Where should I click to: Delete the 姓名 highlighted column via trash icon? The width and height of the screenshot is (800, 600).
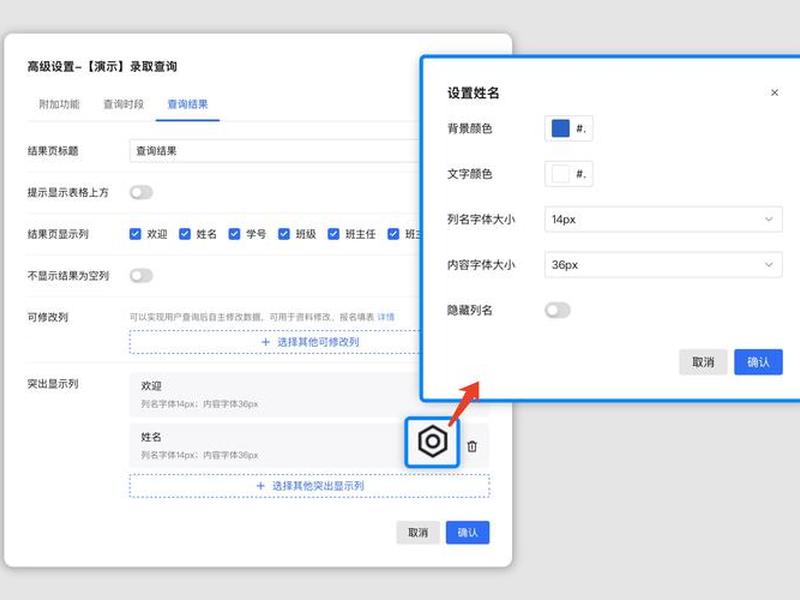(472, 446)
